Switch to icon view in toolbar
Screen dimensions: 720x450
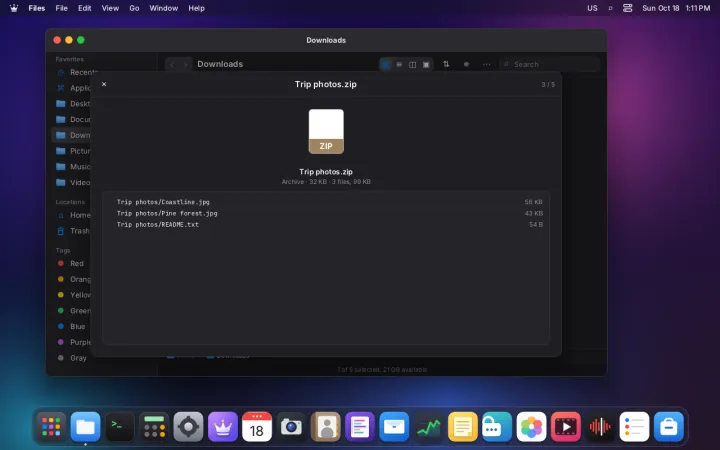(x=386, y=64)
